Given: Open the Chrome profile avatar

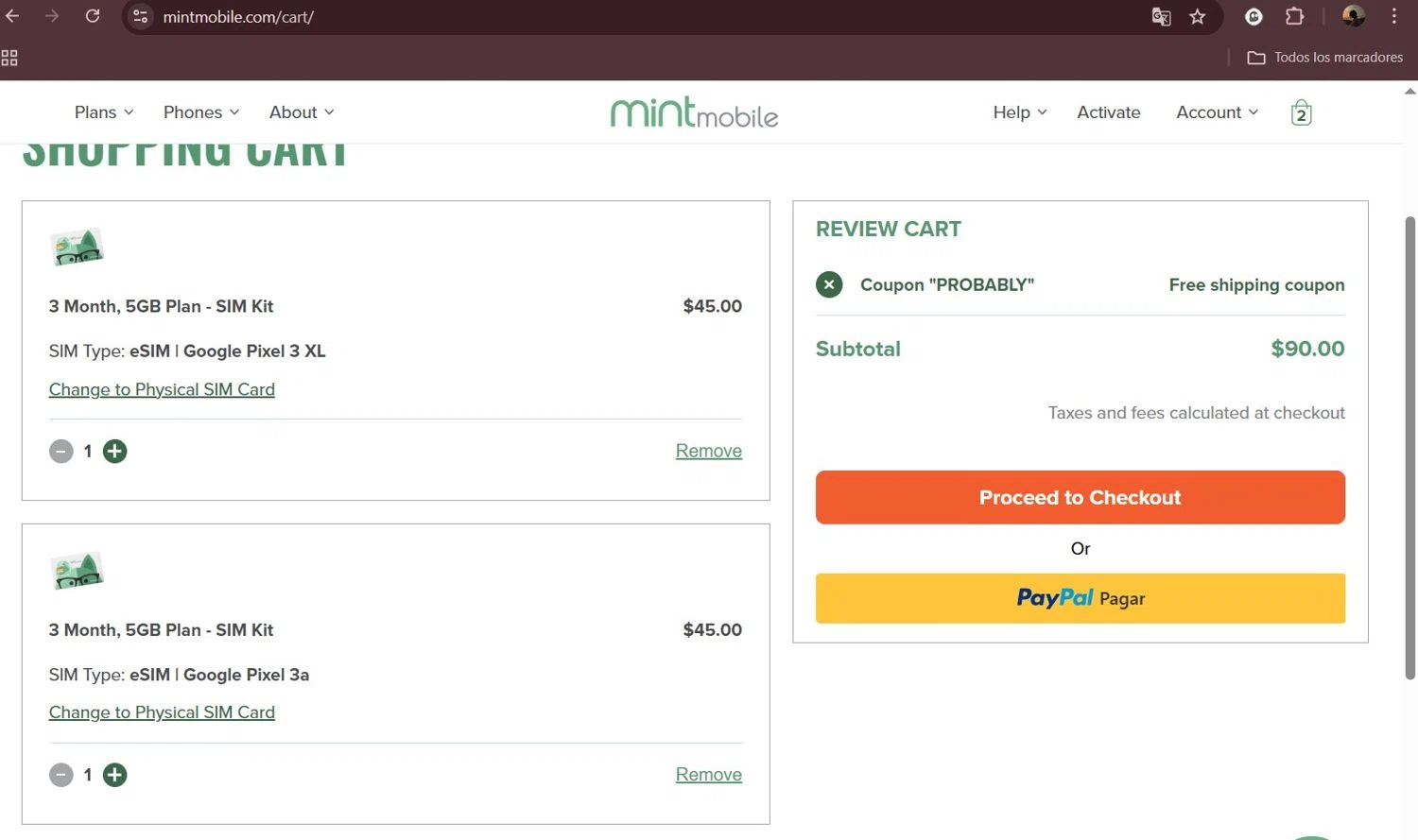Looking at the screenshot, I should click(1354, 16).
